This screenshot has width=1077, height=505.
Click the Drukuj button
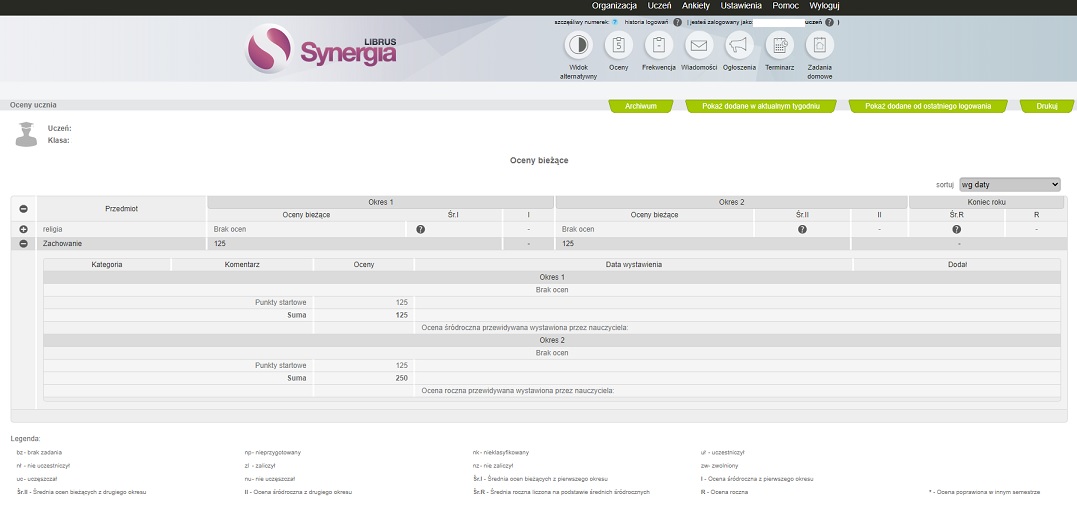click(x=1047, y=106)
